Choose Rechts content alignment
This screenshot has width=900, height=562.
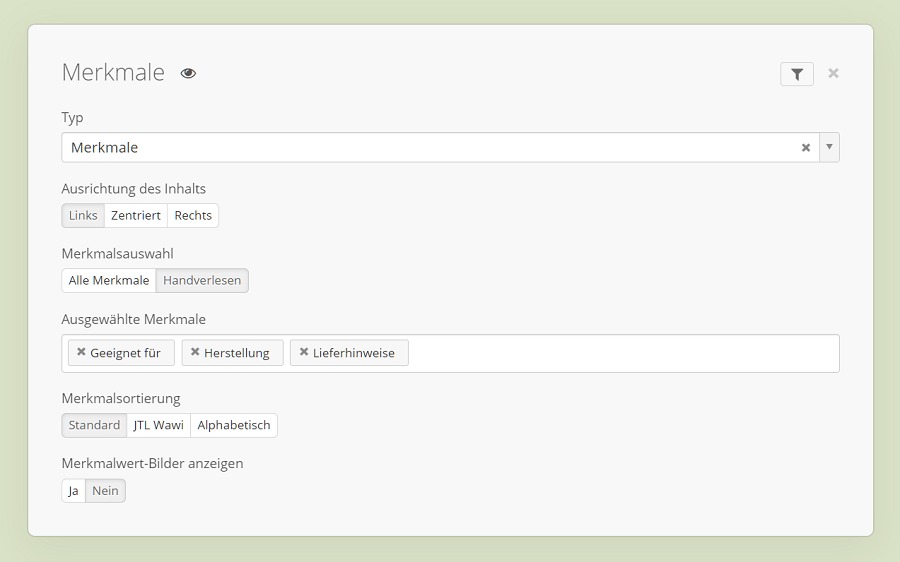(x=193, y=216)
